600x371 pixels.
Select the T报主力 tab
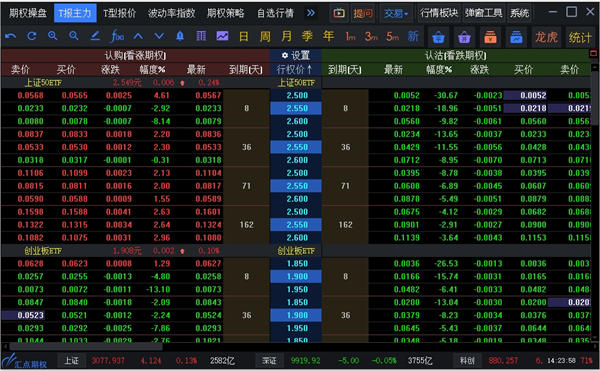click(x=75, y=13)
